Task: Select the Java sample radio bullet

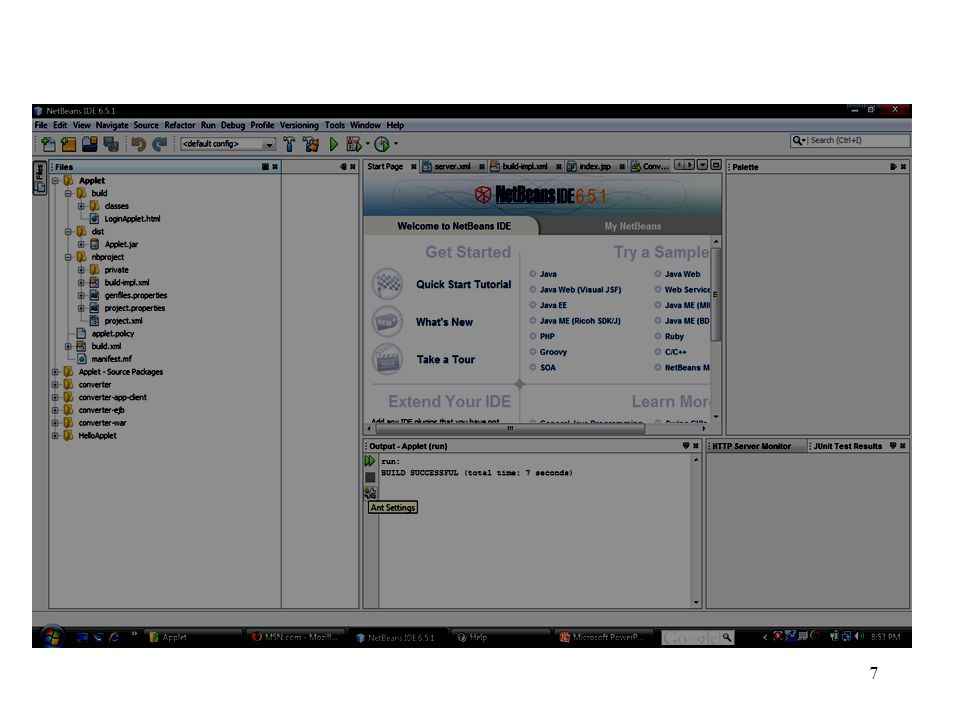Action: coord(533,274)
